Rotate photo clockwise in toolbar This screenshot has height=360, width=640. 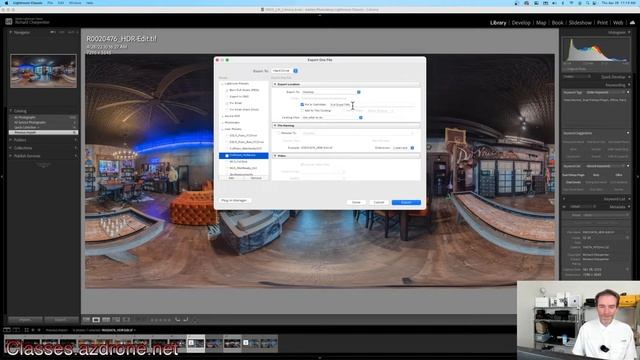click(186, 320)
